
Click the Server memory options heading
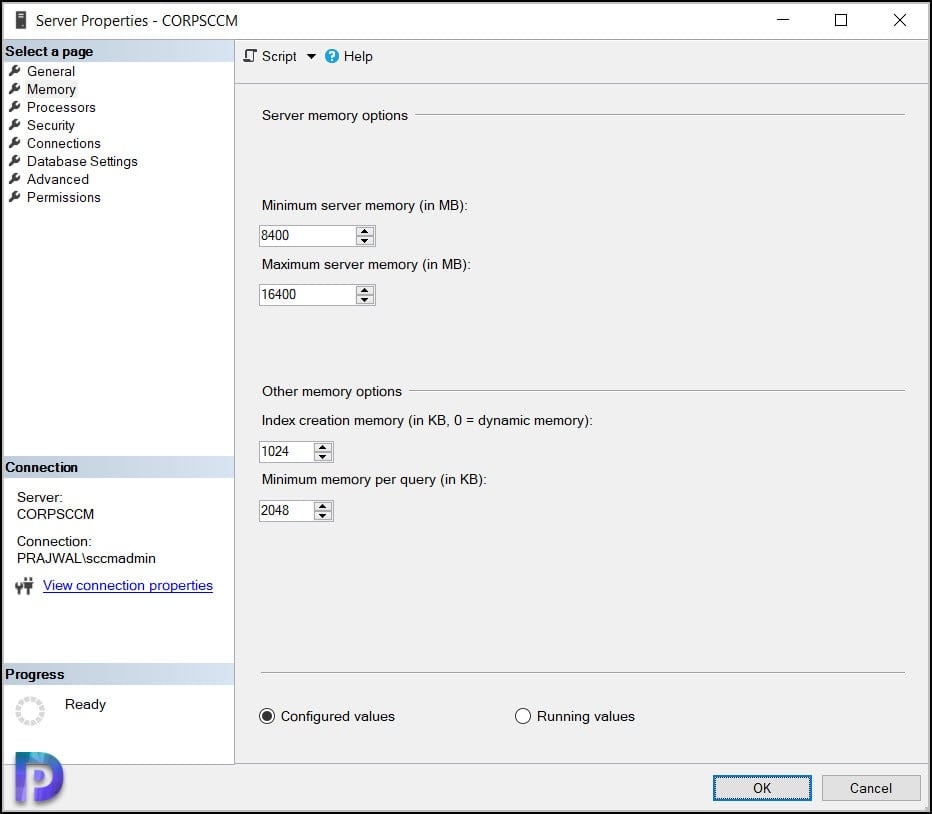tap(335, 115)
